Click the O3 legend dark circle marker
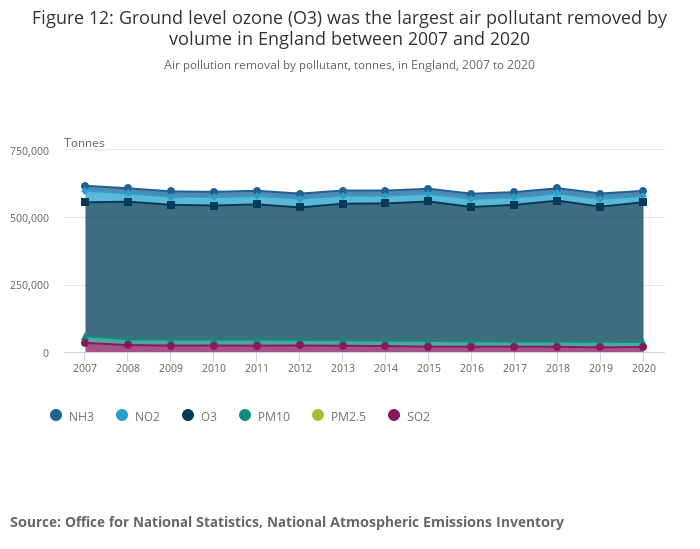 [x=188, y=416]
